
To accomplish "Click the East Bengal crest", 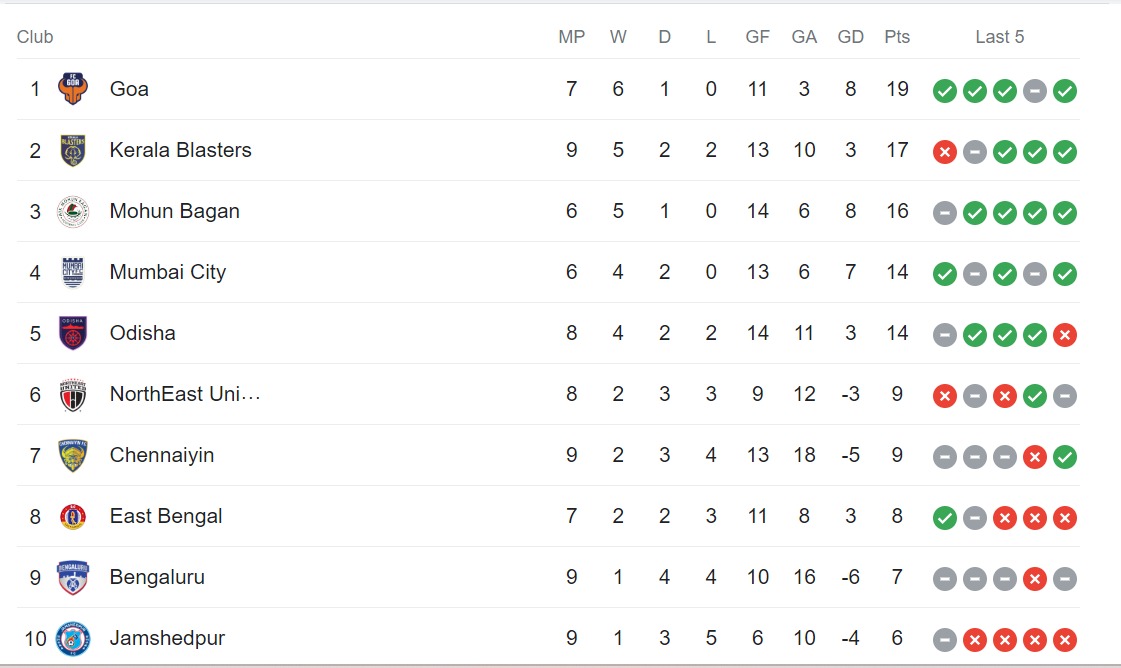I will (x=73, y=516).
